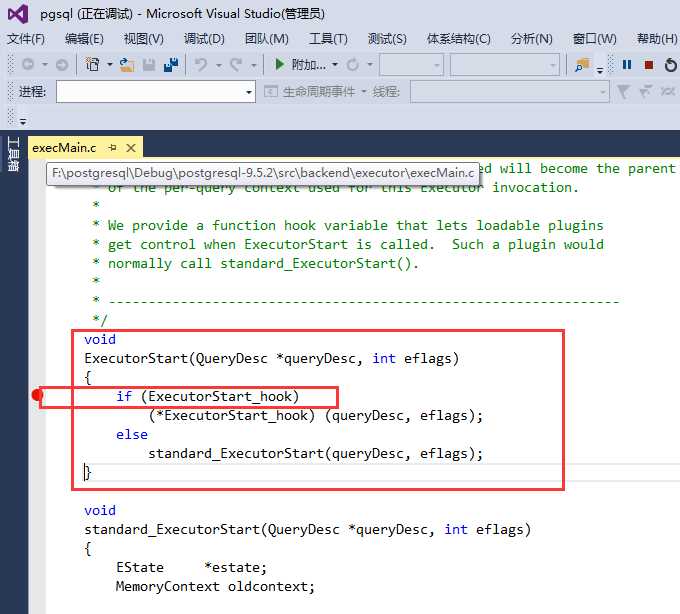This screenshot has height=614, width=680.
Task: Click the open file icon
Action: 127,65
